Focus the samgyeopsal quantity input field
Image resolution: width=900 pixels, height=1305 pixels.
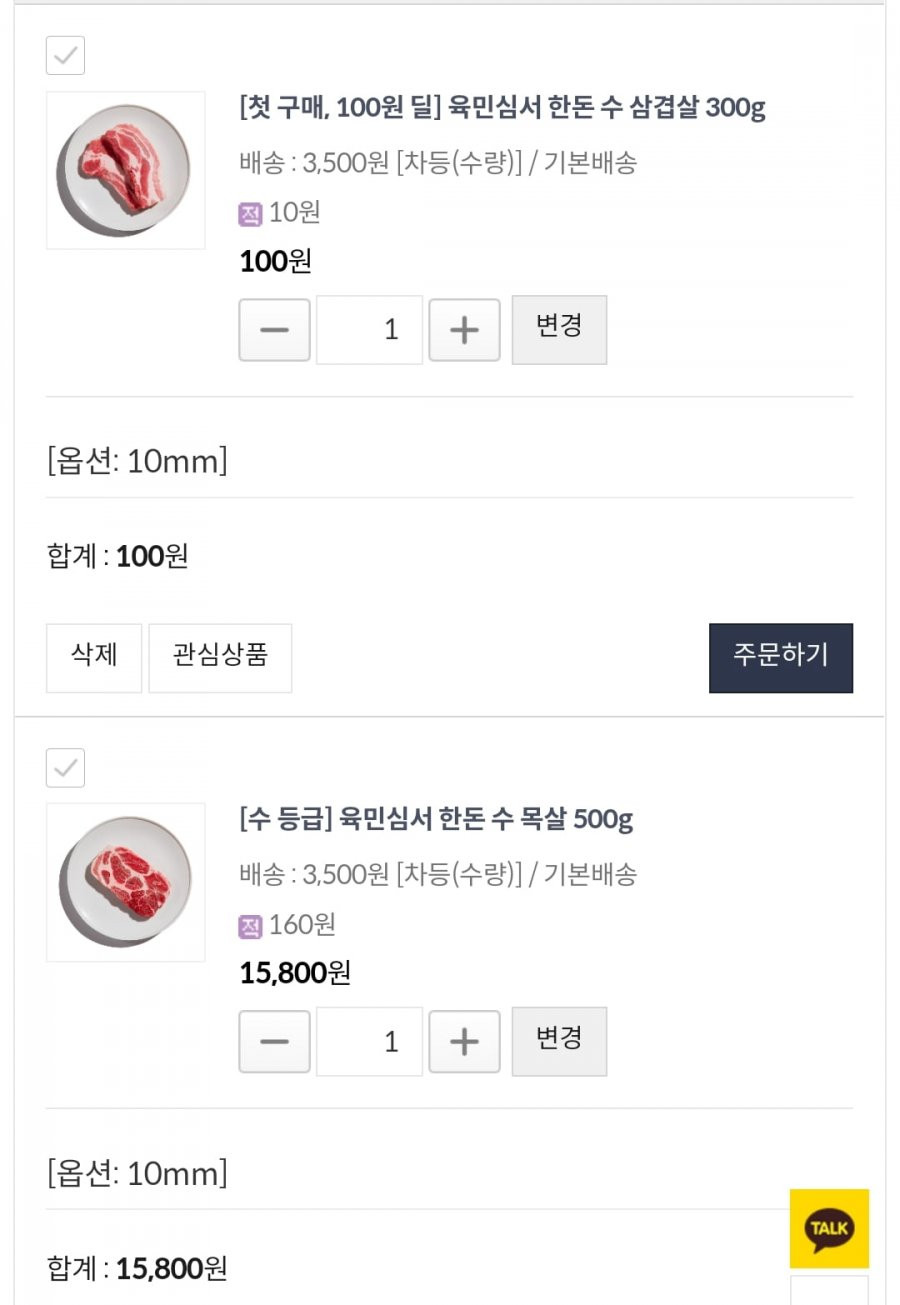click(369, 329)
